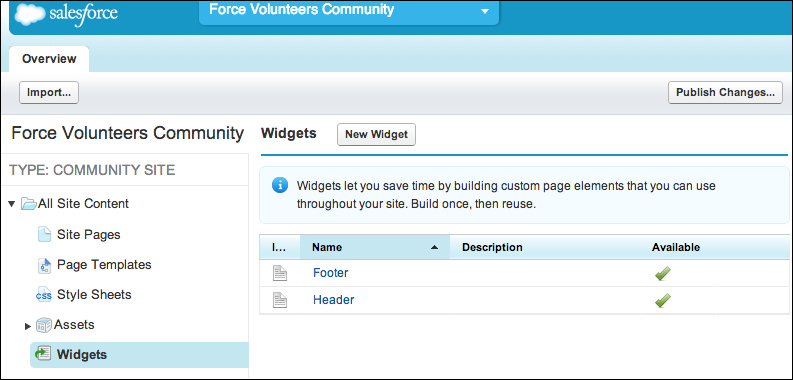
Task: Open Style Sheets in the sidebar
Action: coord(94,294)
